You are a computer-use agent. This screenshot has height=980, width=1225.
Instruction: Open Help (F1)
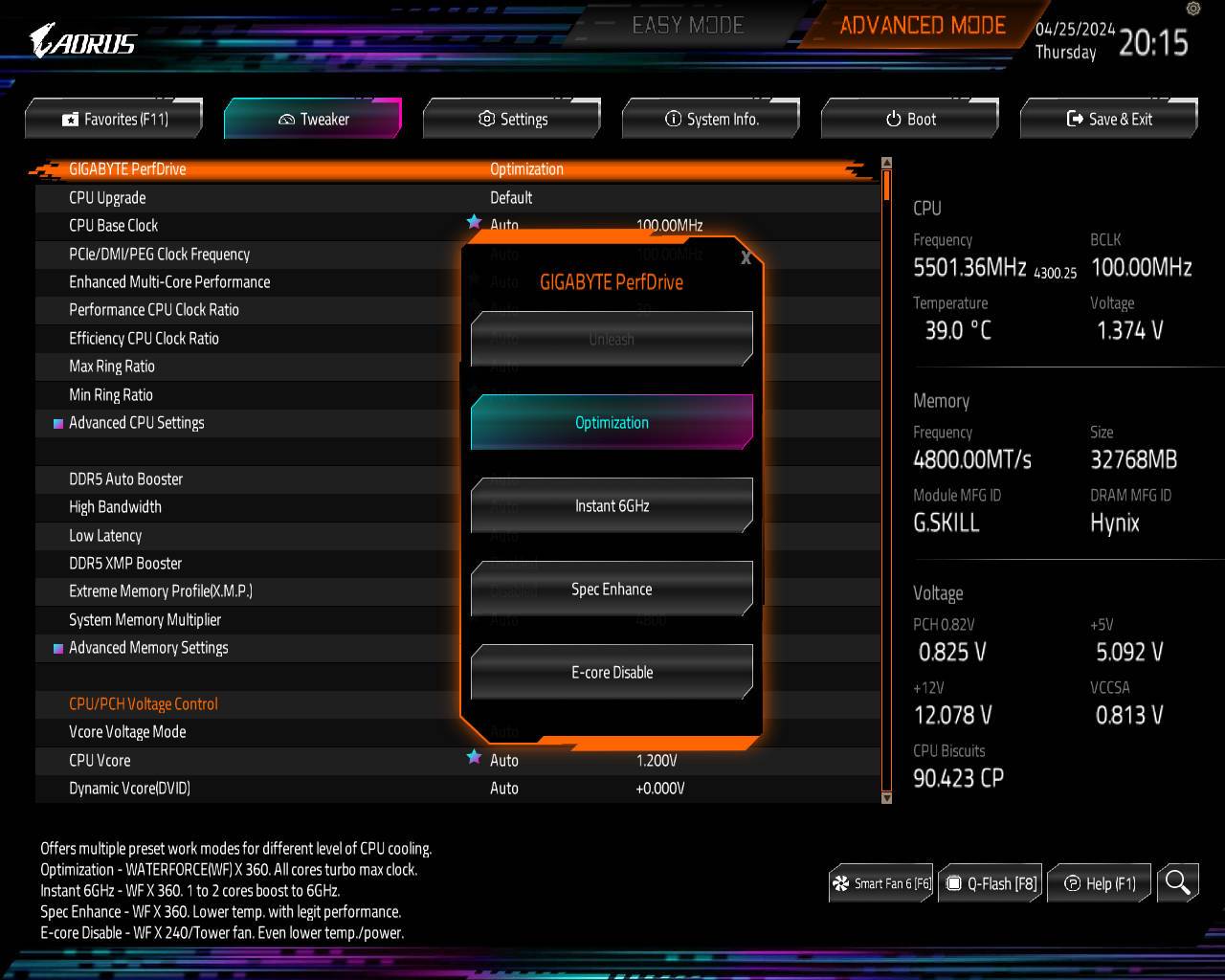[x=1100, y=883]
